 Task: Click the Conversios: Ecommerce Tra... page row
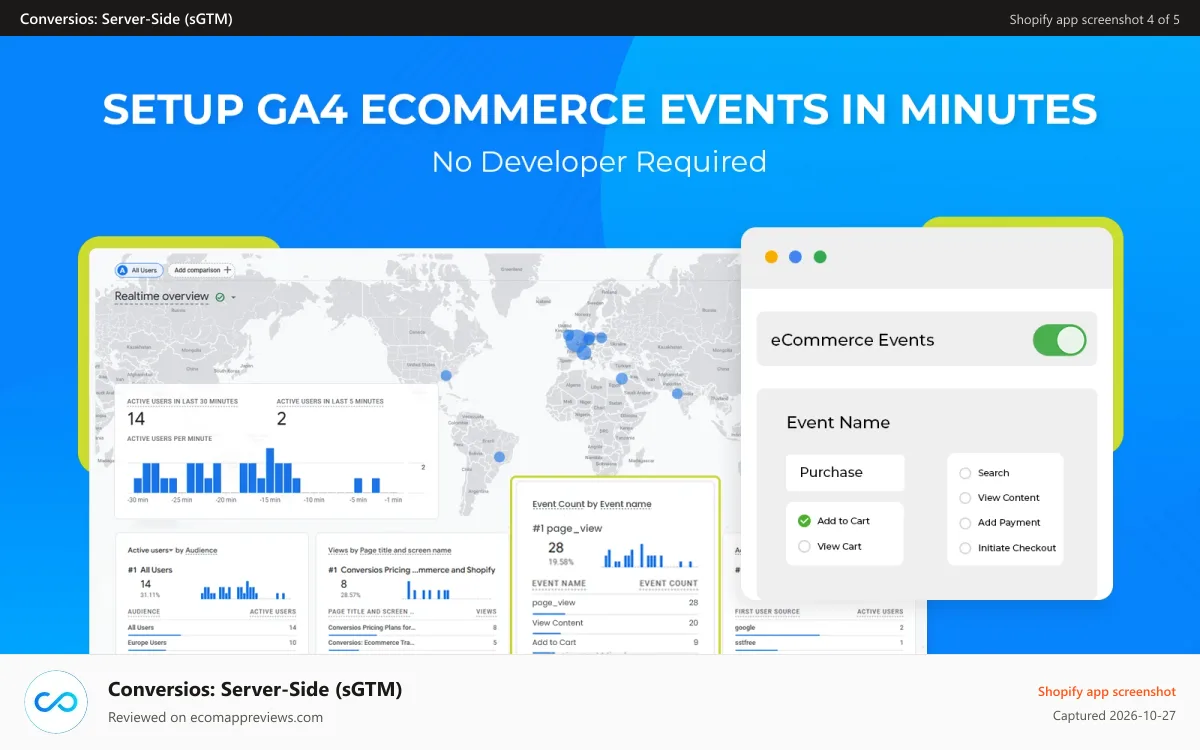pyautogui.click(x=412, y=643)
